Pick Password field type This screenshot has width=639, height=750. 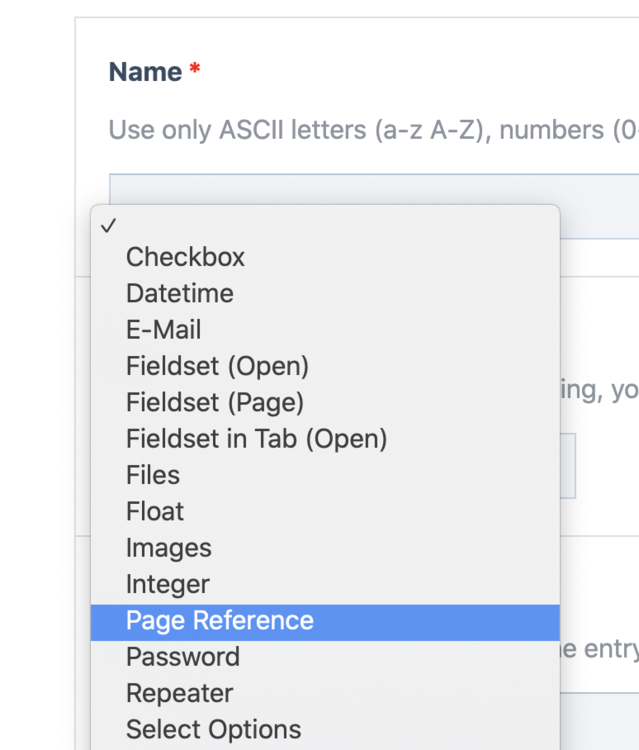(x=182, y=657)
